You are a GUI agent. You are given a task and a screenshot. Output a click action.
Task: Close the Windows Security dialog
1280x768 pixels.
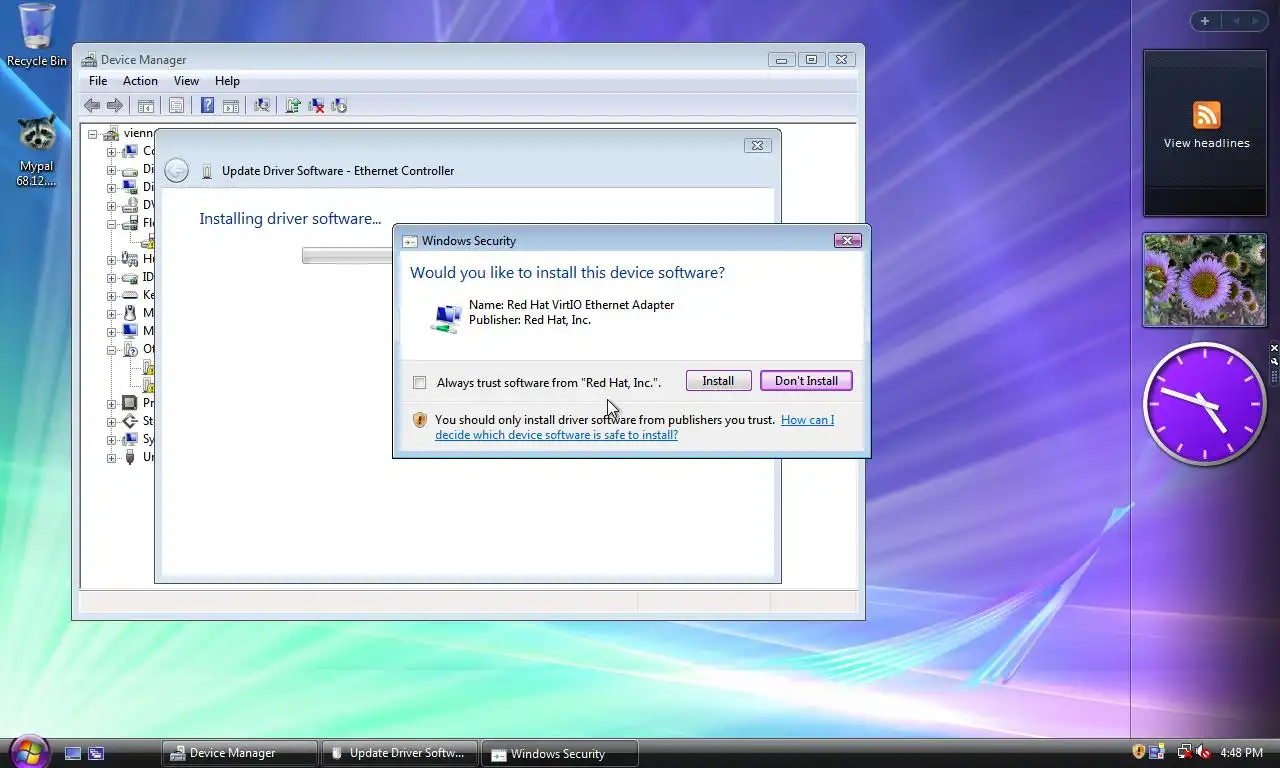(x=847, y=240)
